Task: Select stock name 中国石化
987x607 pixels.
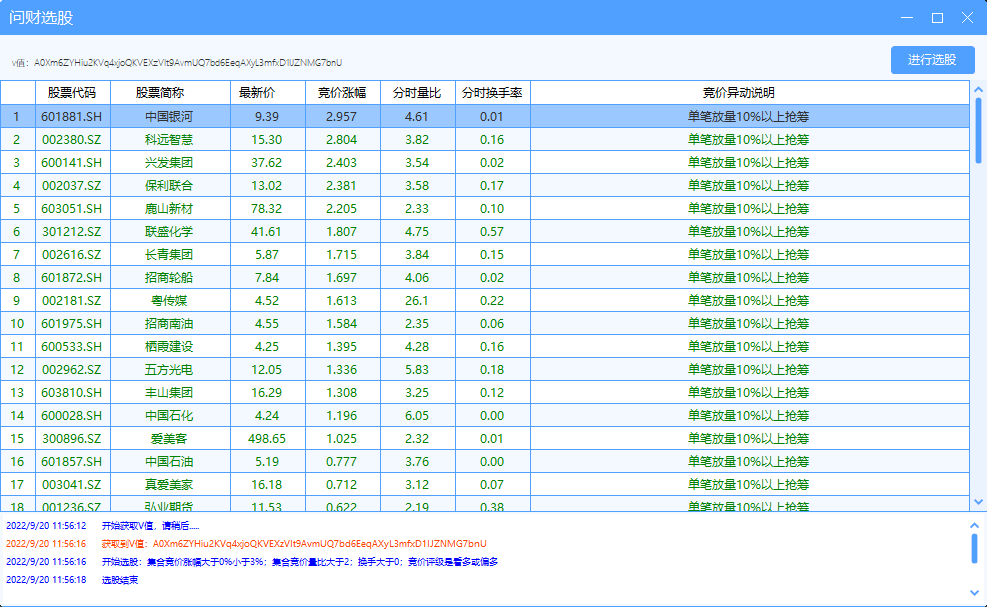Action: [x=169, y=416]
